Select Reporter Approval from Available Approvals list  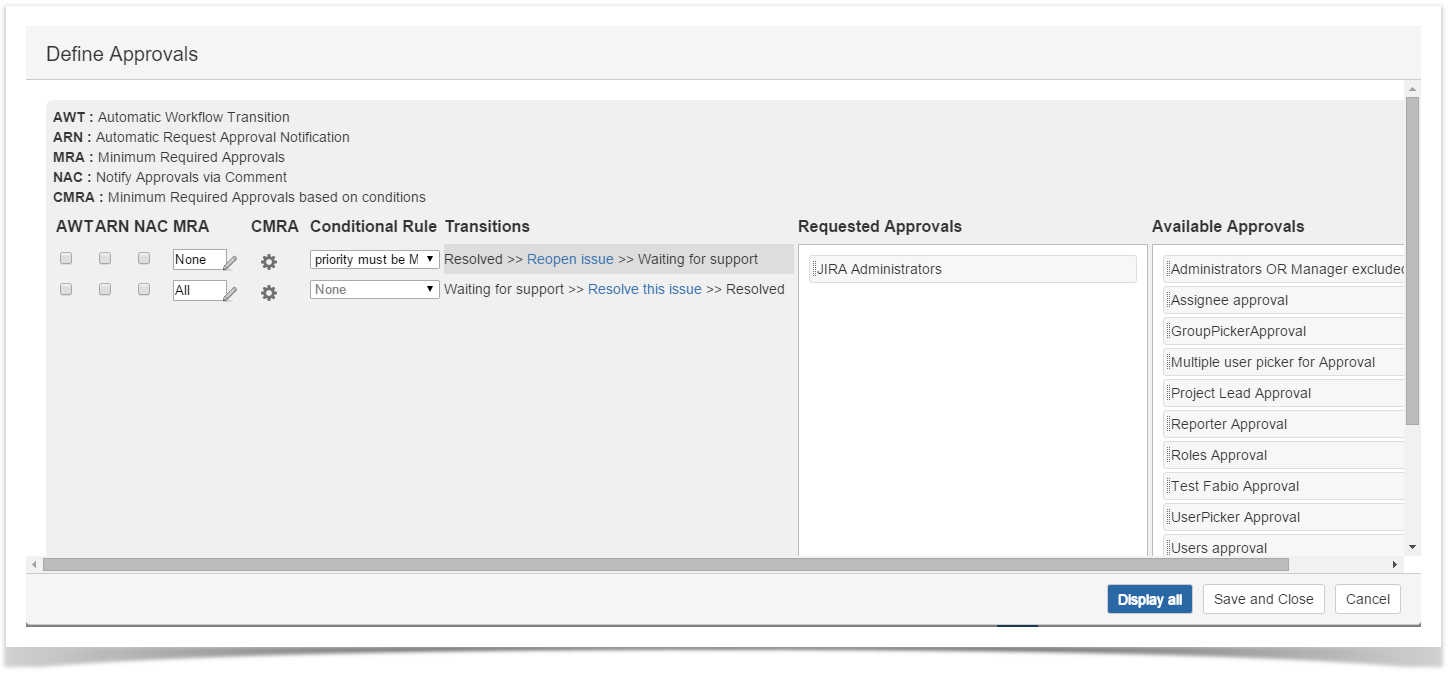point(1228,424)
